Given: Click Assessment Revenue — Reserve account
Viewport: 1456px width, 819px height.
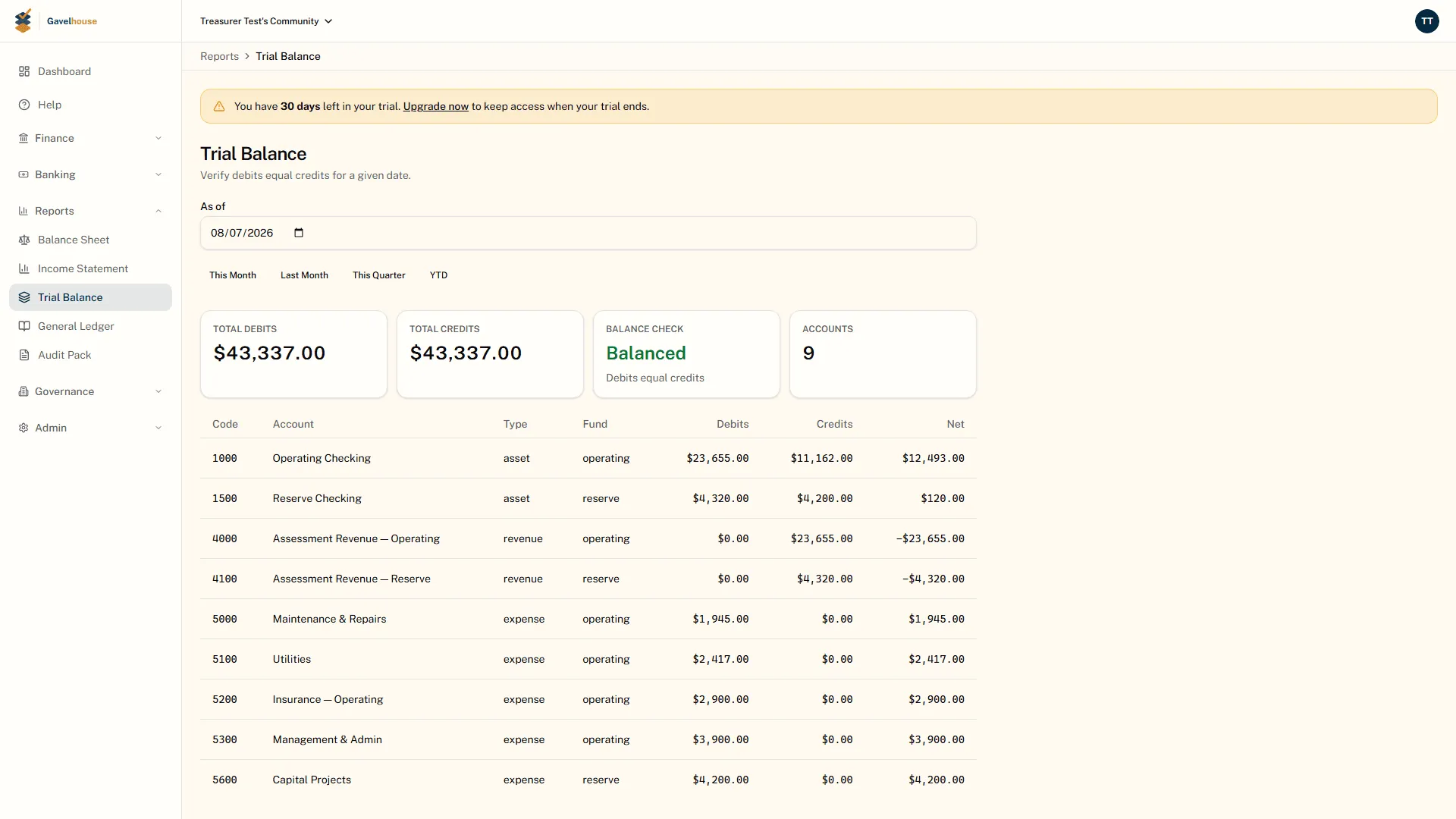Looking at the screenshot, I should click(351, 579).
